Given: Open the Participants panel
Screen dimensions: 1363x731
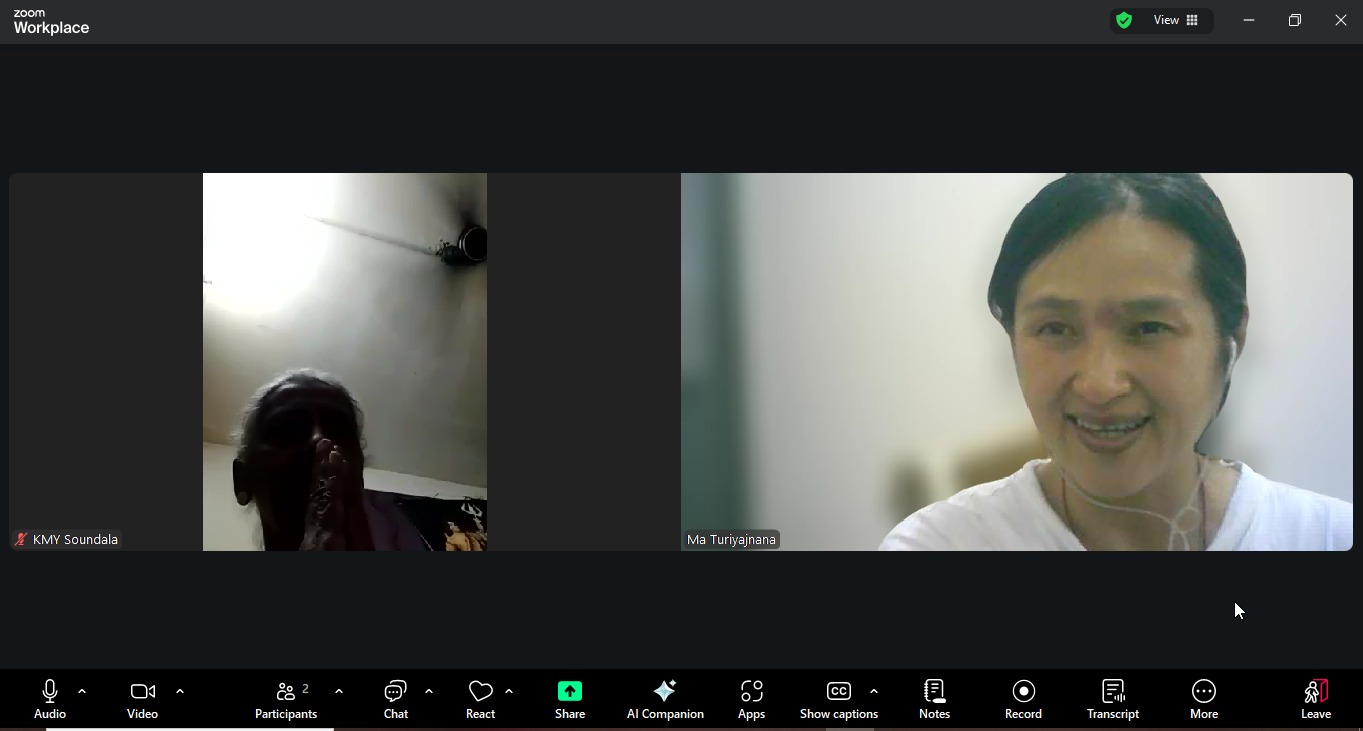Looking at the screenshot, I should [x=286, y=699].
